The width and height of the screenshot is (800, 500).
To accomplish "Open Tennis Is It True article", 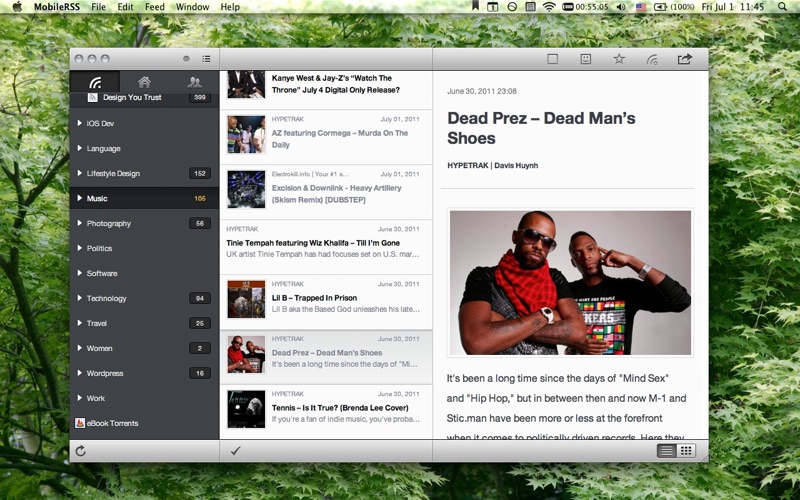I will (x=326, y=412).
